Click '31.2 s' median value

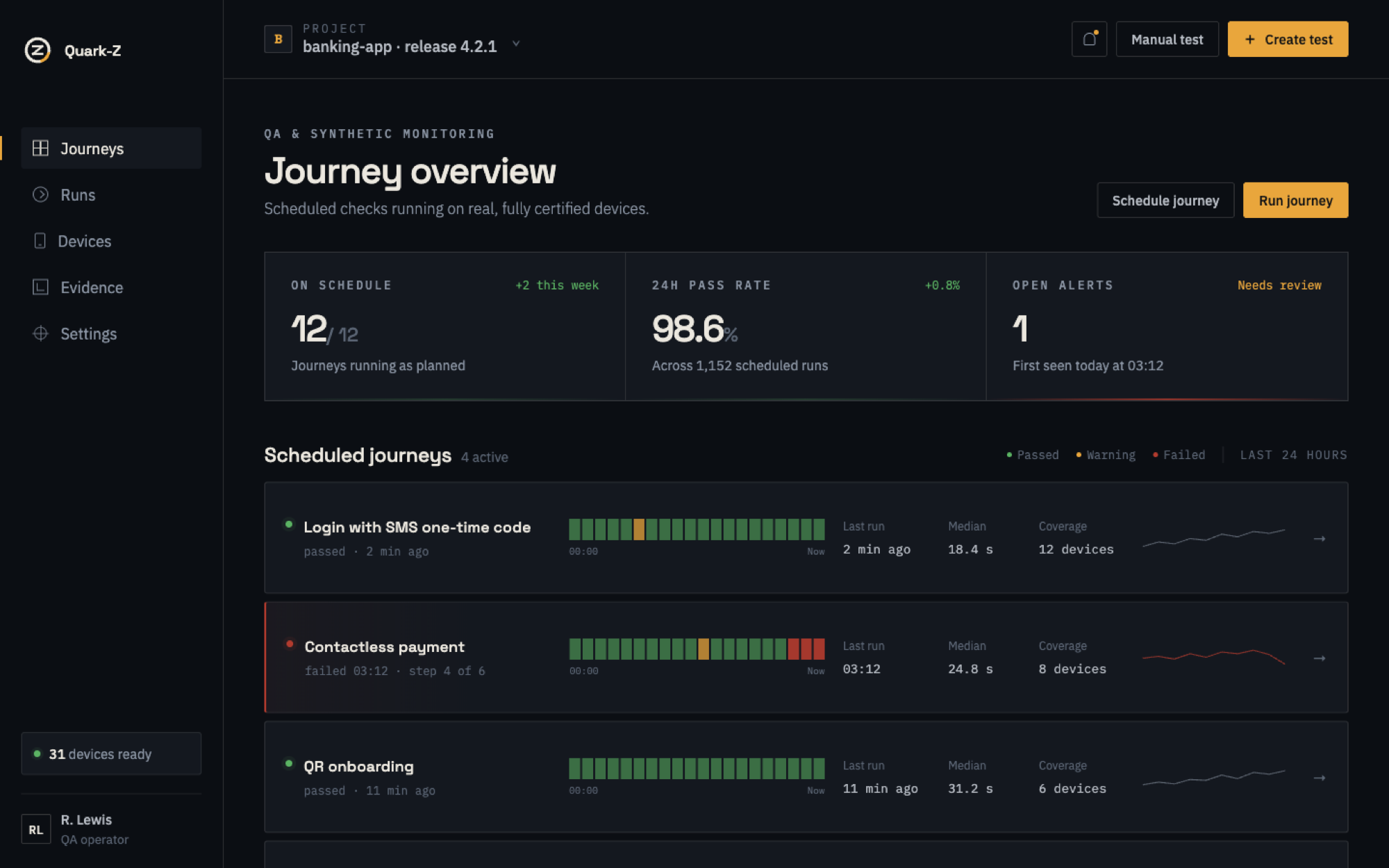[x=970, y=788]
